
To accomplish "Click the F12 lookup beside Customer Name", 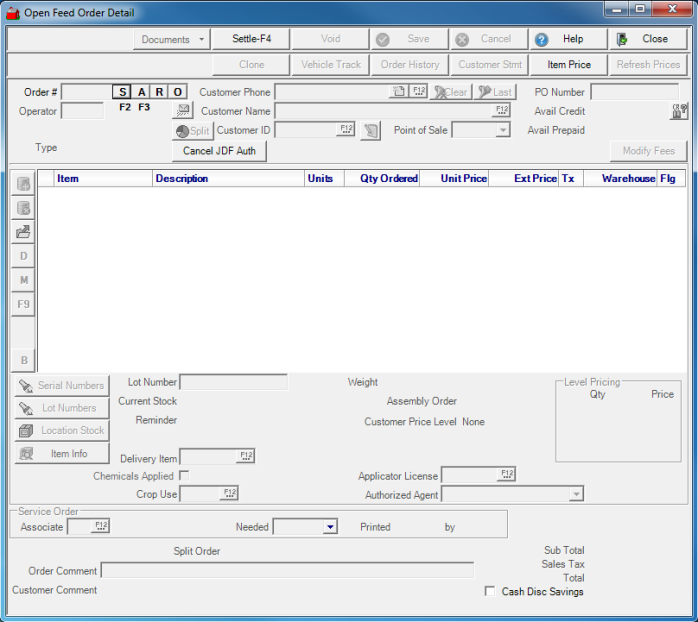I will [x=501, y=111].
